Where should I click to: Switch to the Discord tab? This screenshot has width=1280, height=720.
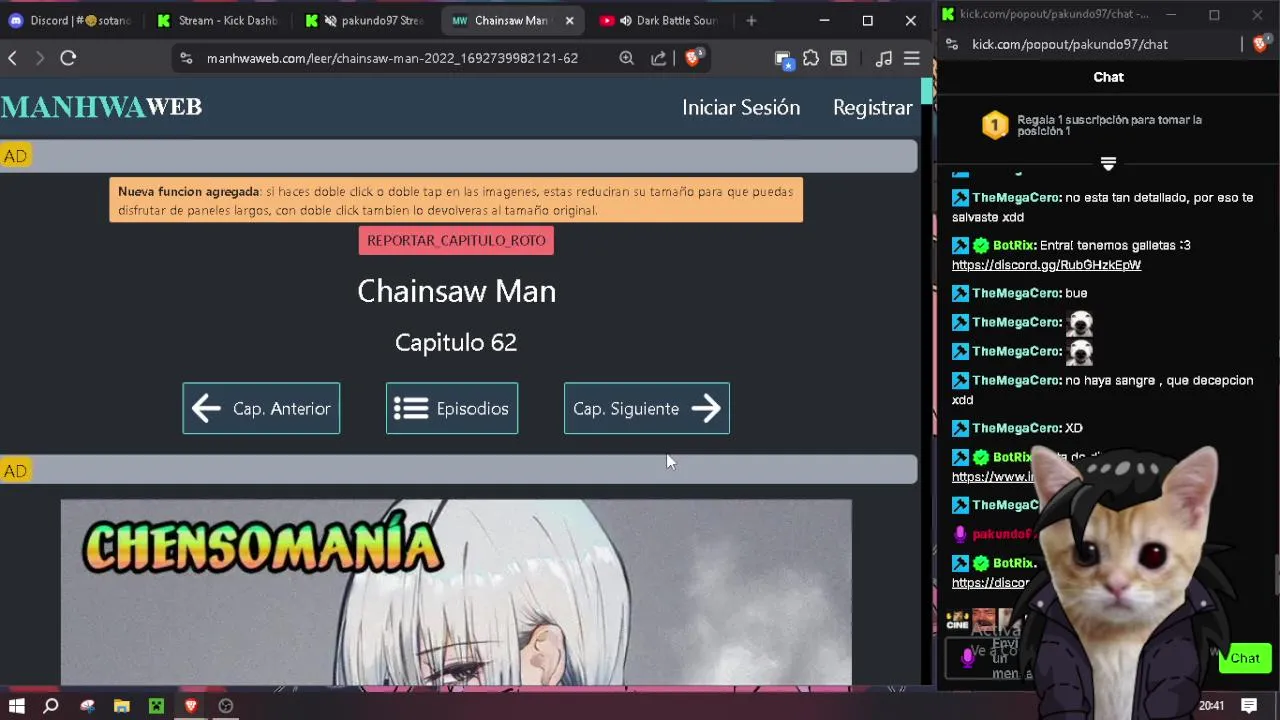point(70,20)
